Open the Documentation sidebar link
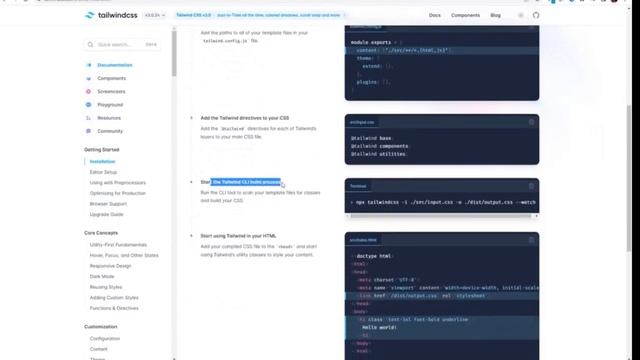Image resolution: width=640 pixels, height=360 pixels. pos(115,65)
